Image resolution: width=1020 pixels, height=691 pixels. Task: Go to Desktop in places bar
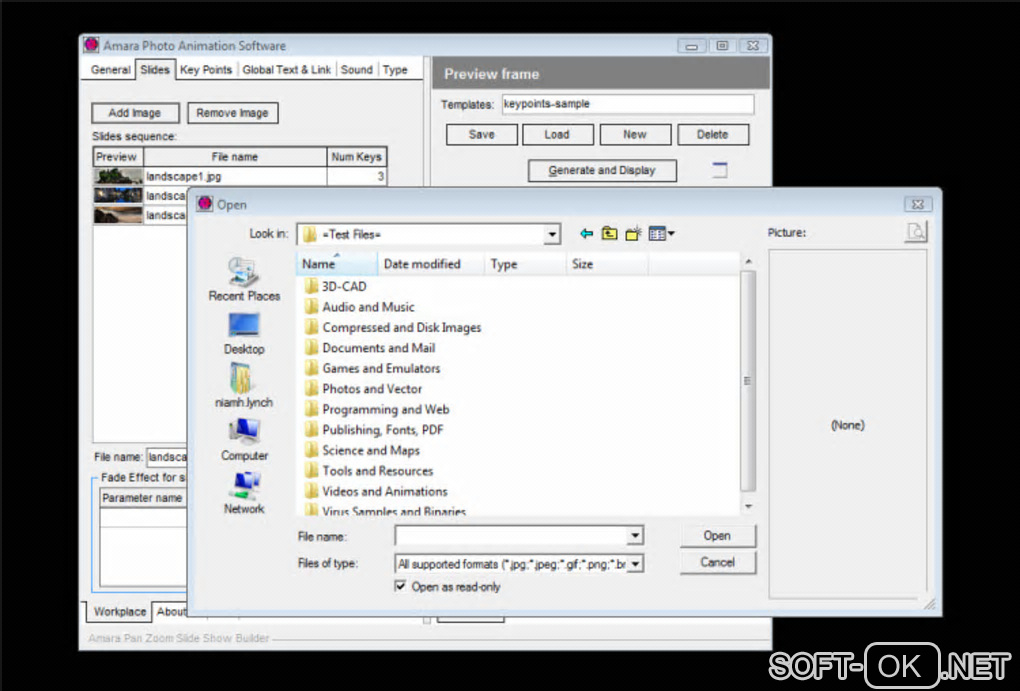(x=244, y=334)
